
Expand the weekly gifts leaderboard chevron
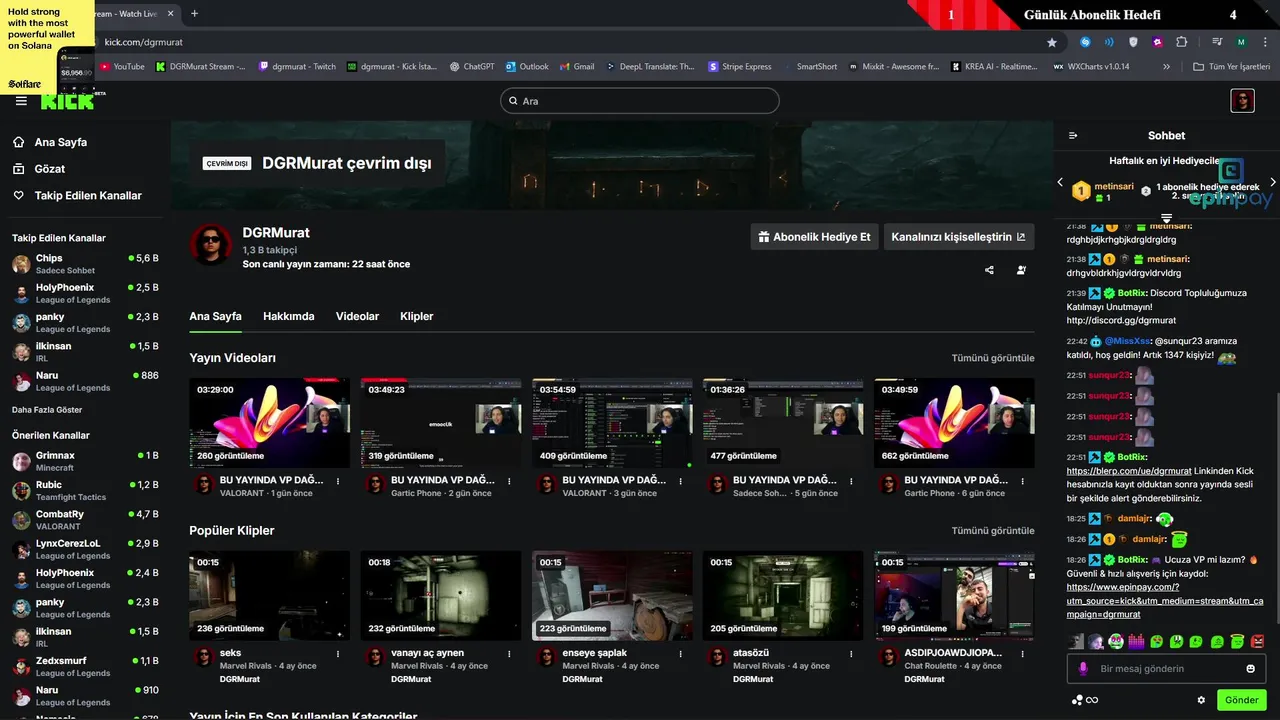coord(1166,218)
